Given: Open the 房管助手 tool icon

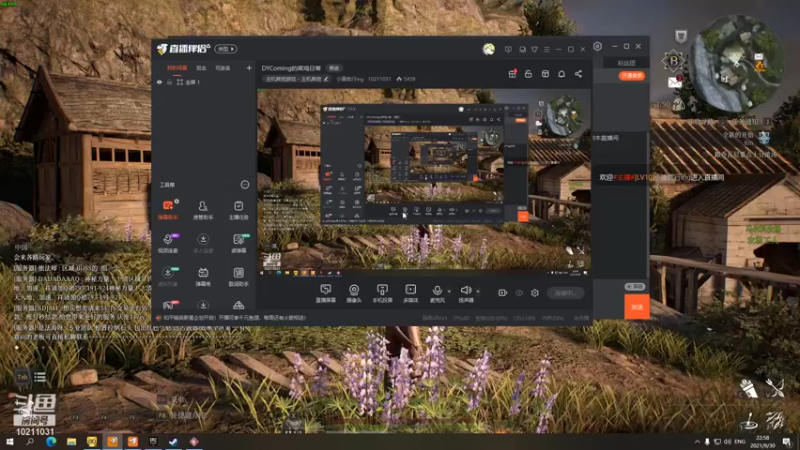Looking at the screenshot, I should click(203, 210).
